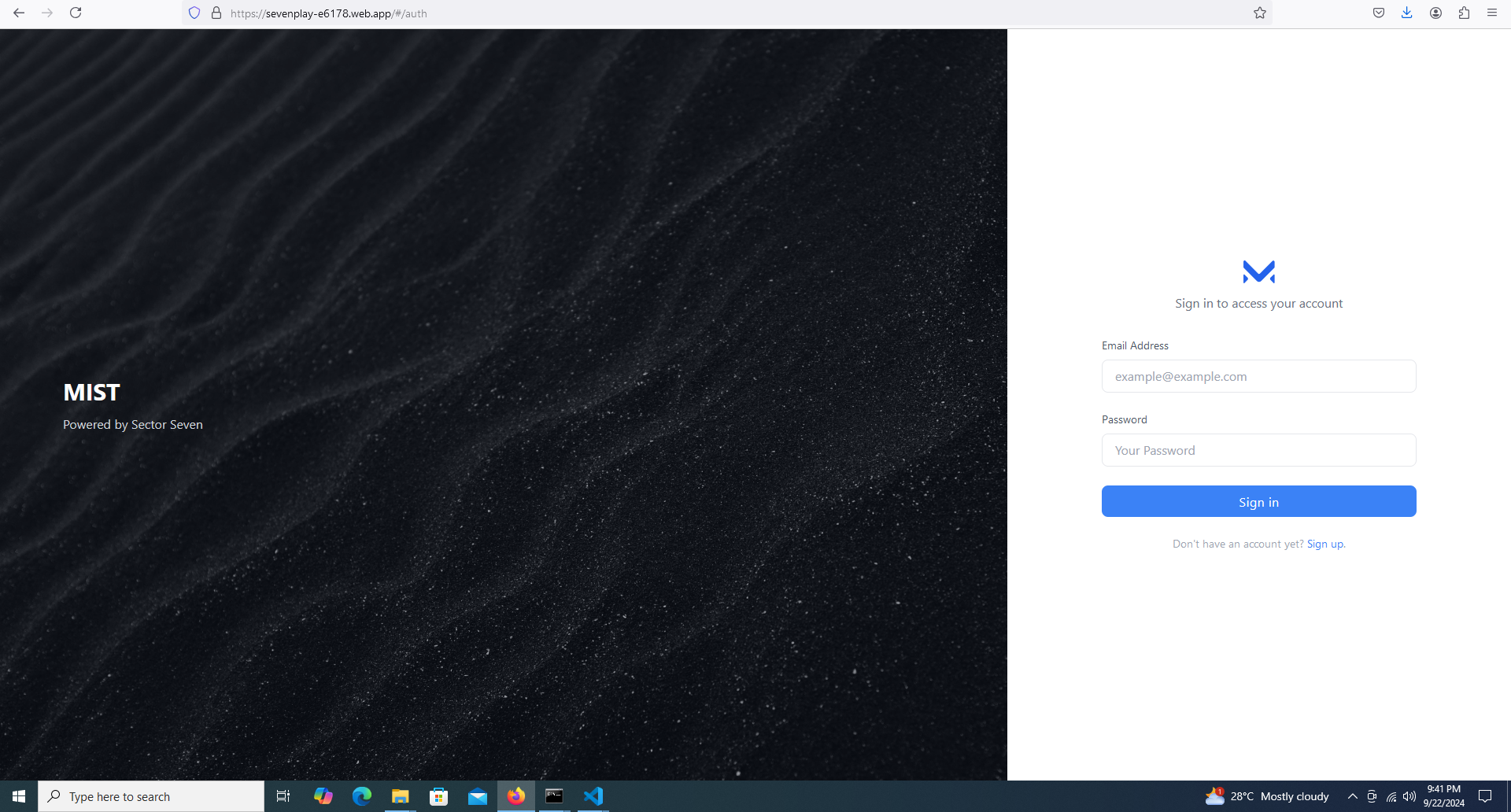Bookmark this page with the star icon
1511x812 pixels.
1260,13
